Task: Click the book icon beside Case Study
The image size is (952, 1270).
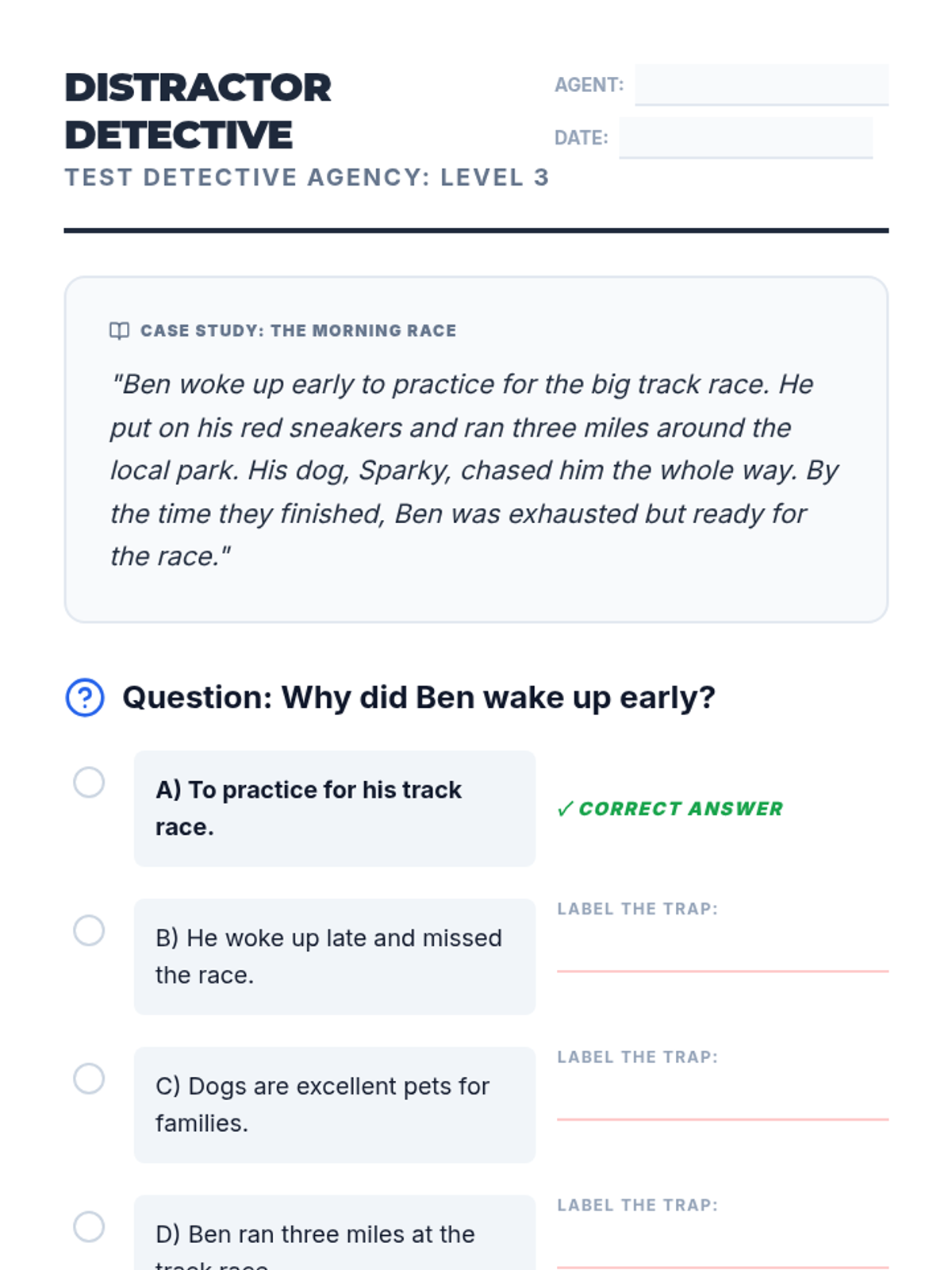Action: pos(119,331)
